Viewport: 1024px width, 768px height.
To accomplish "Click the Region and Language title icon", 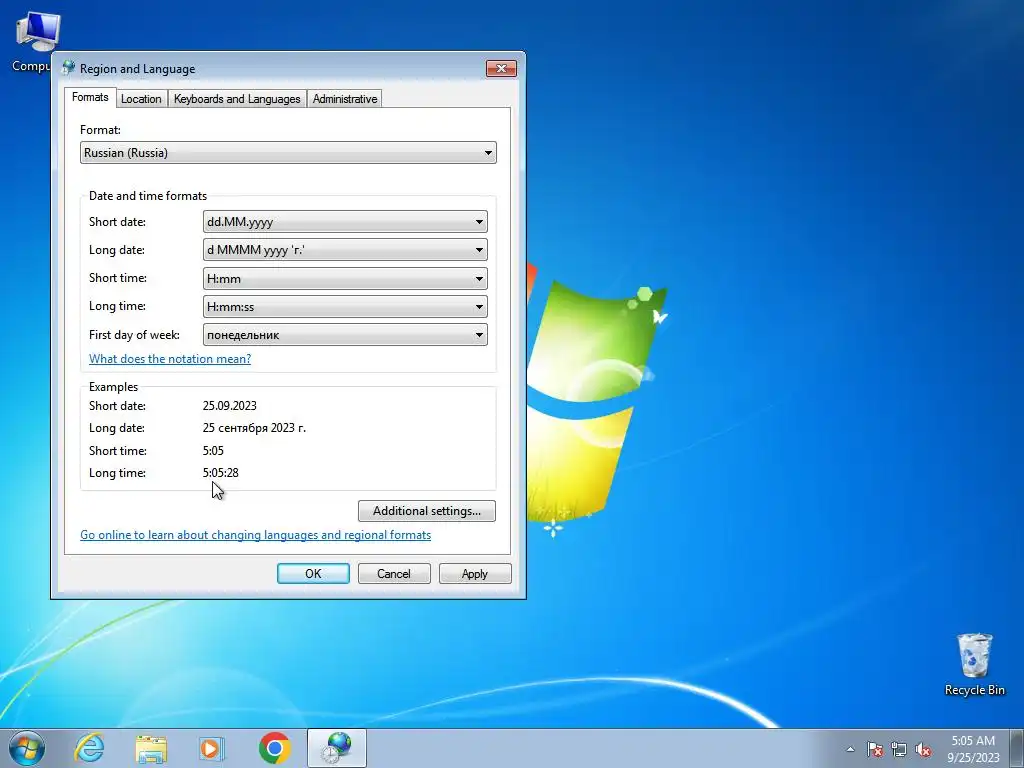I will tap(69, 68).
